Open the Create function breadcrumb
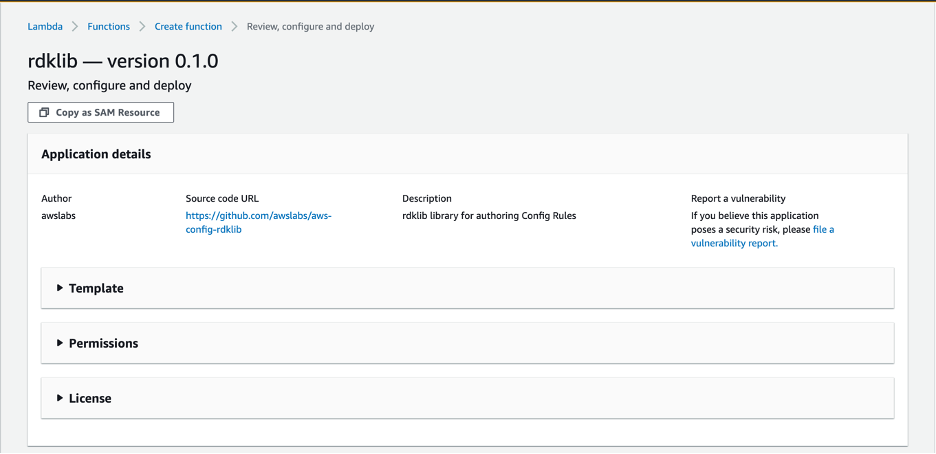The image size is (936, 454). 188,27
